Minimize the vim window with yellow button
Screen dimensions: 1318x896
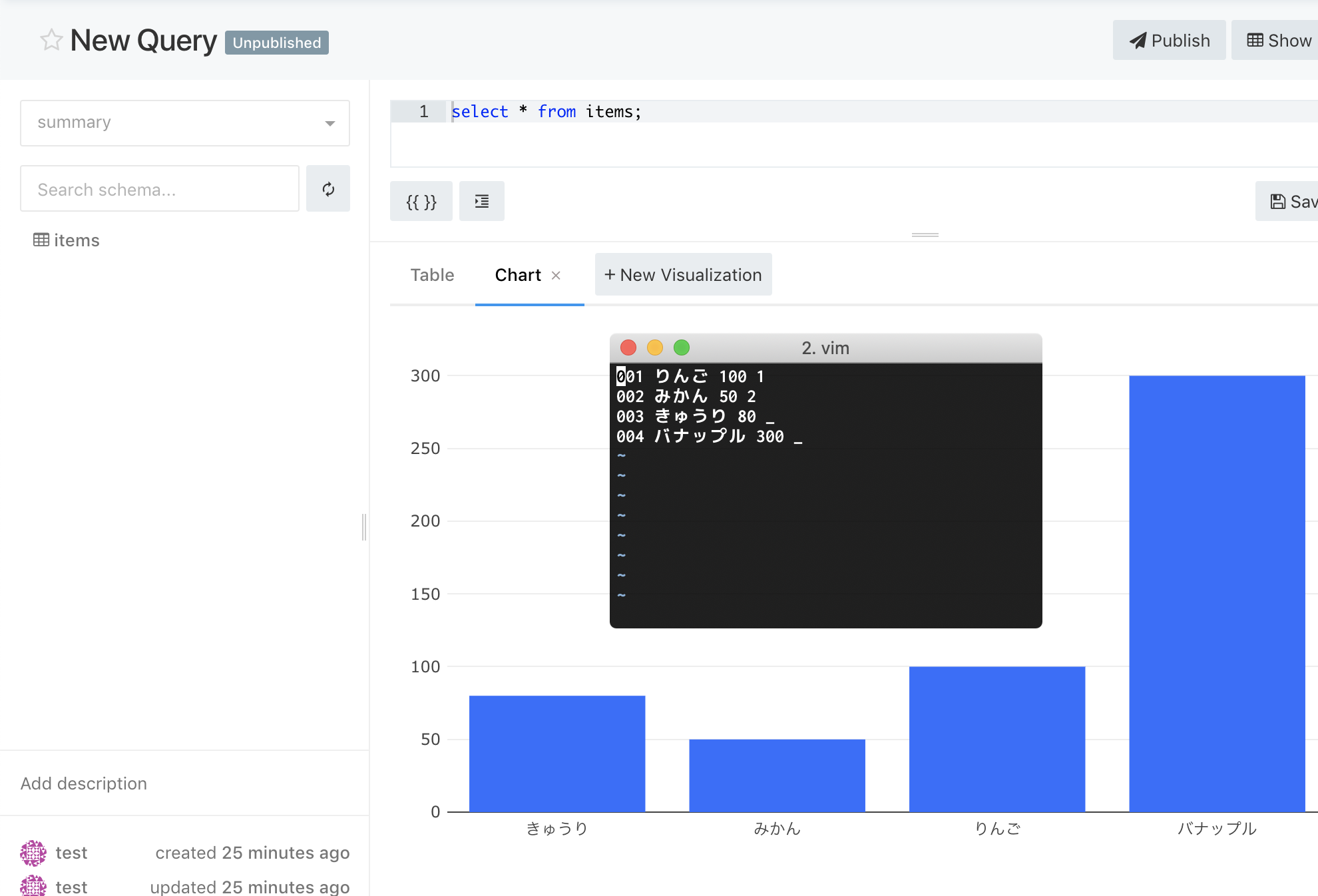(x=655, y=347)
